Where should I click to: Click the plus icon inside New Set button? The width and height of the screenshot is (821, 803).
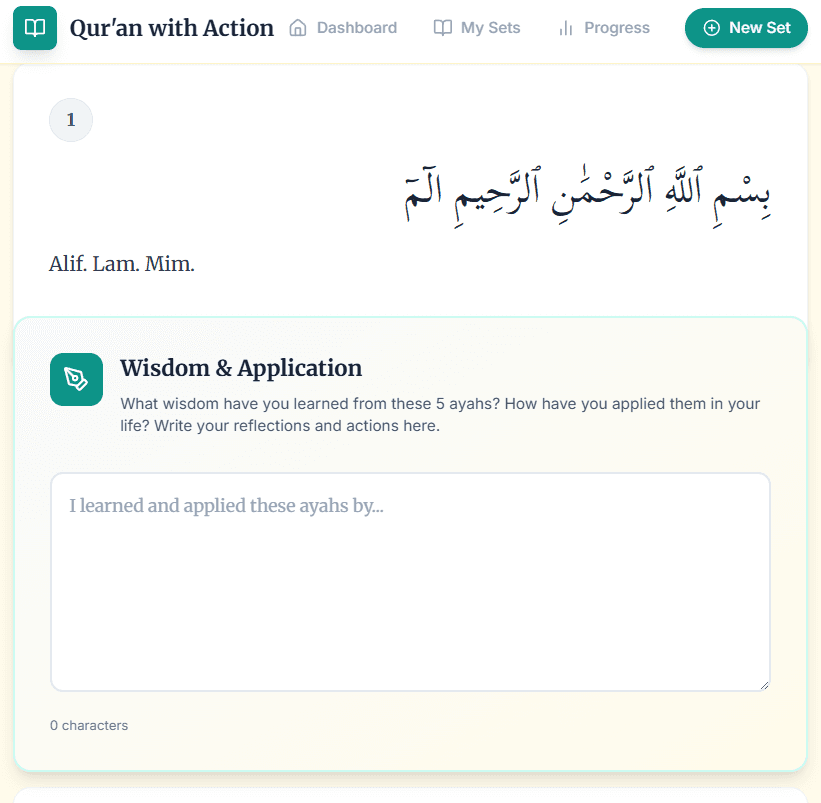710,28
